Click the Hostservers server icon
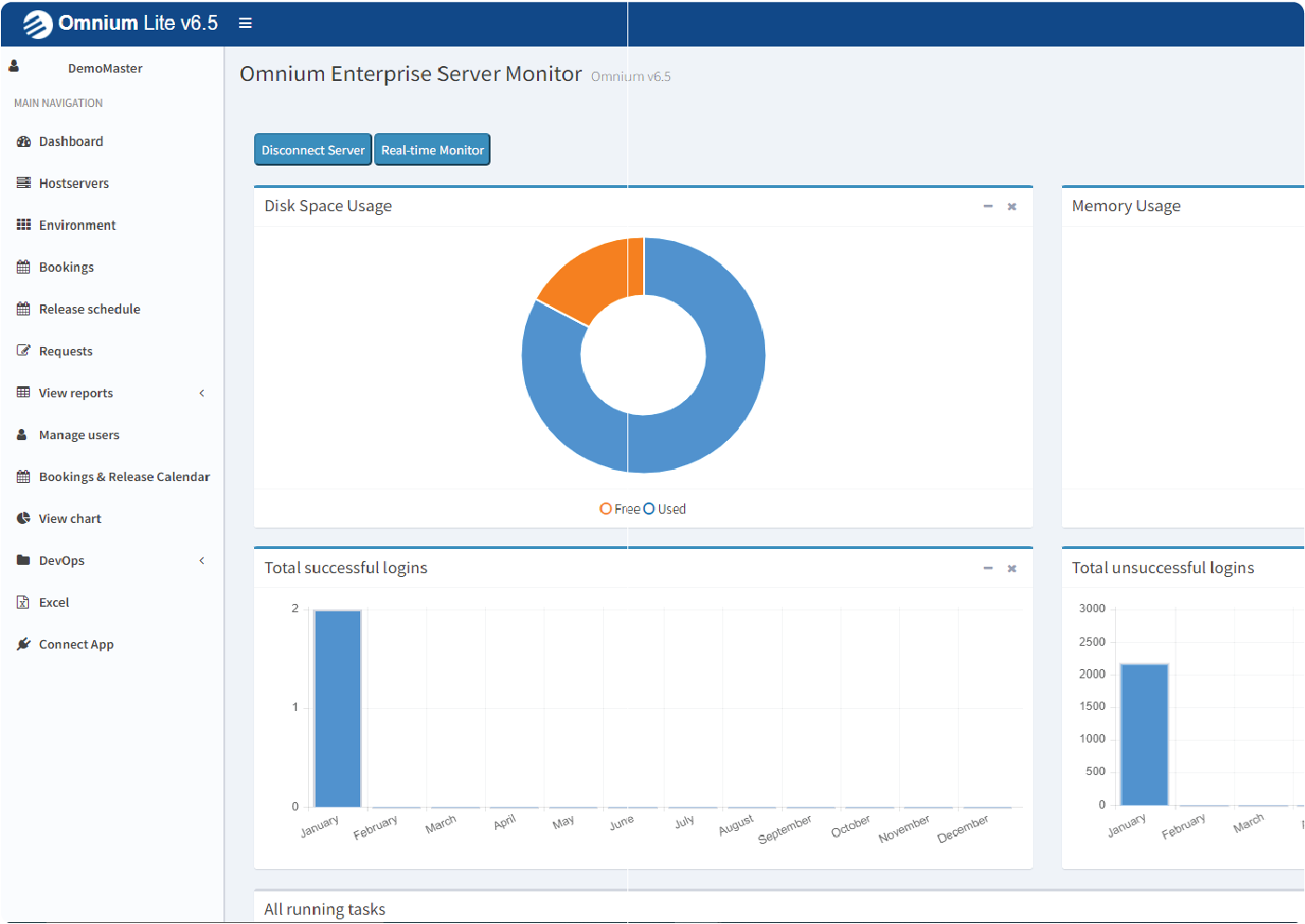 click(24, 183)
